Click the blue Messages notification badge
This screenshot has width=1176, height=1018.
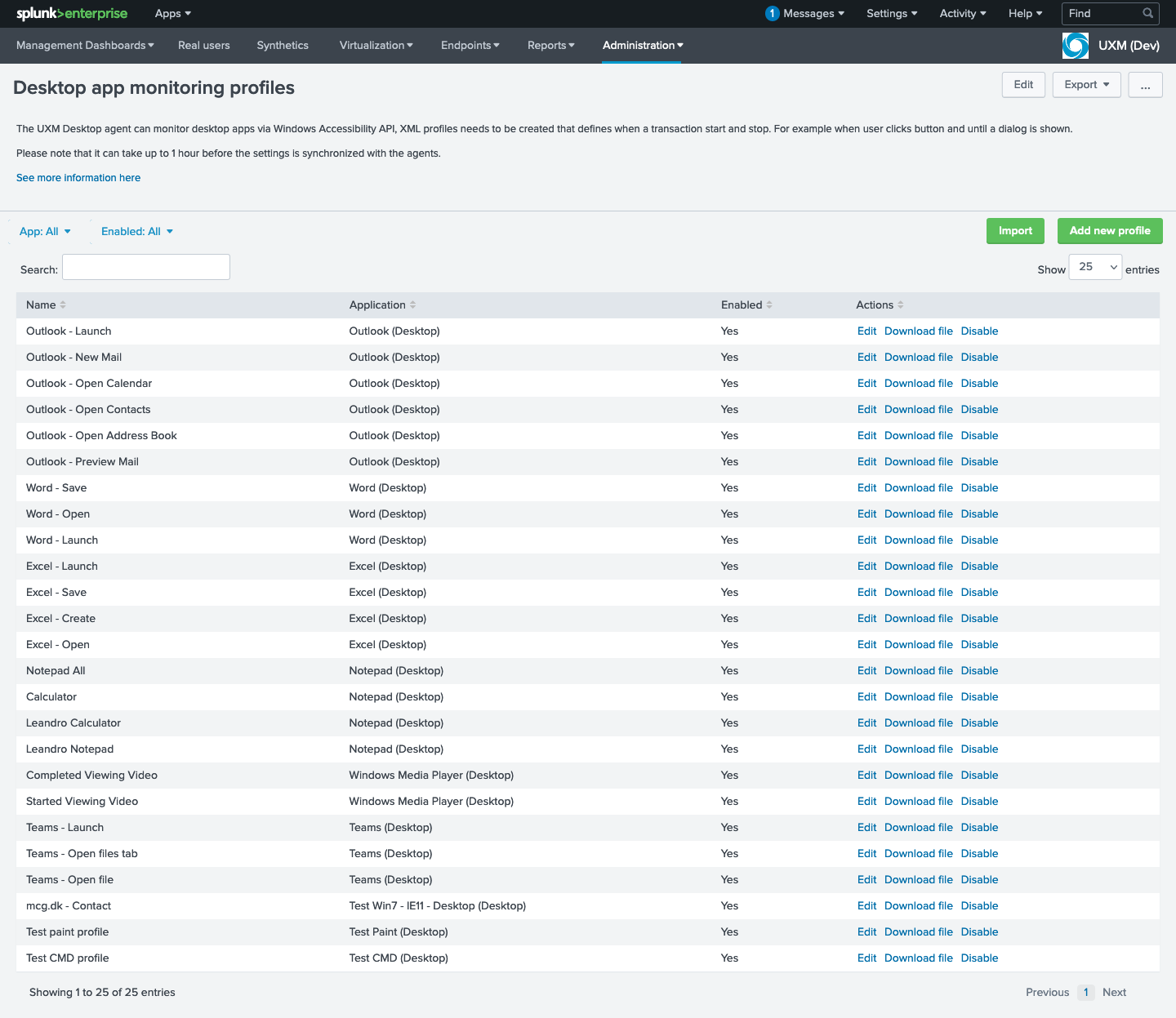[772, 13]
